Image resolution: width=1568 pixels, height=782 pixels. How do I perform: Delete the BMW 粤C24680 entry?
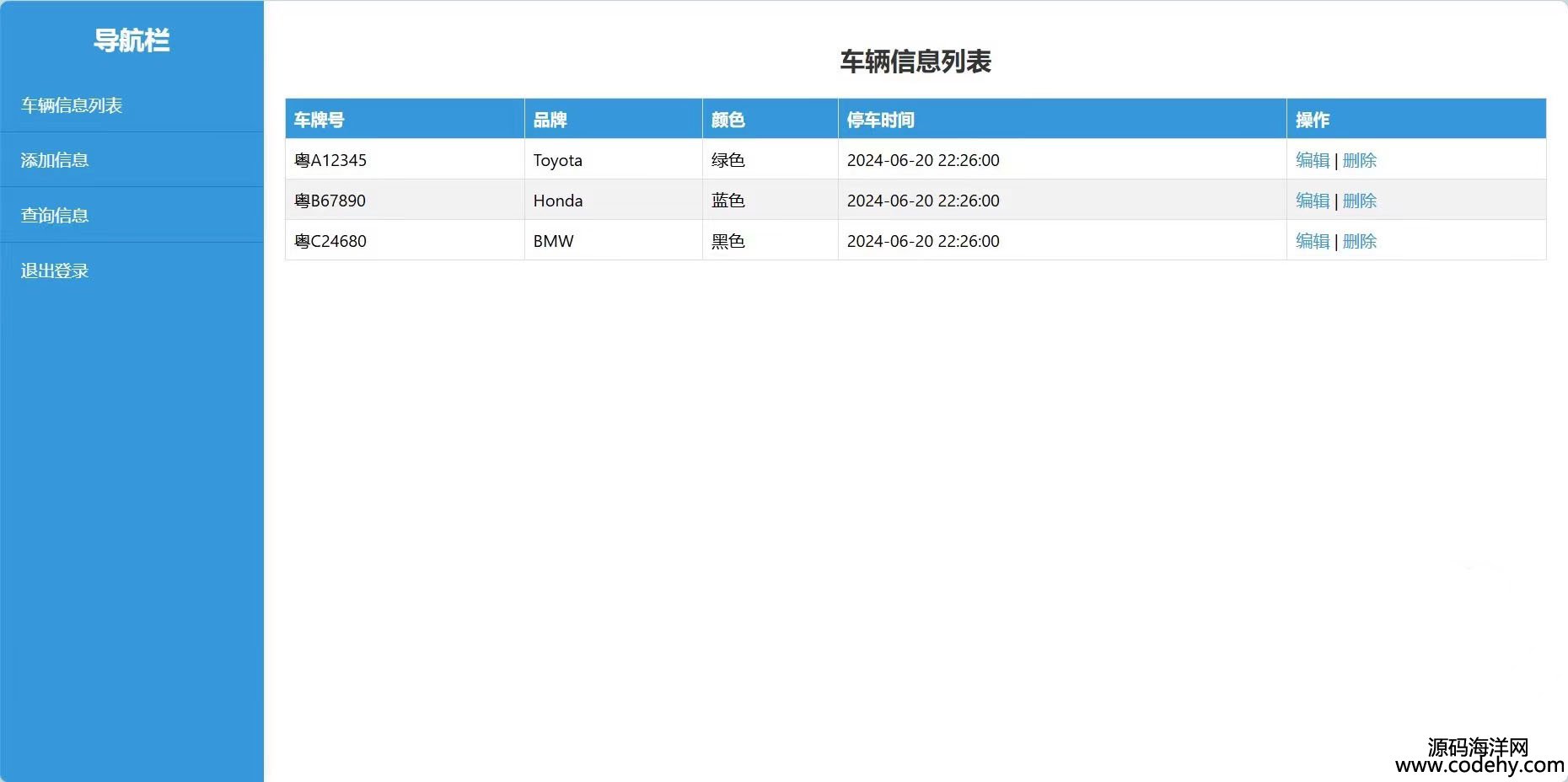pos(1359,241)
